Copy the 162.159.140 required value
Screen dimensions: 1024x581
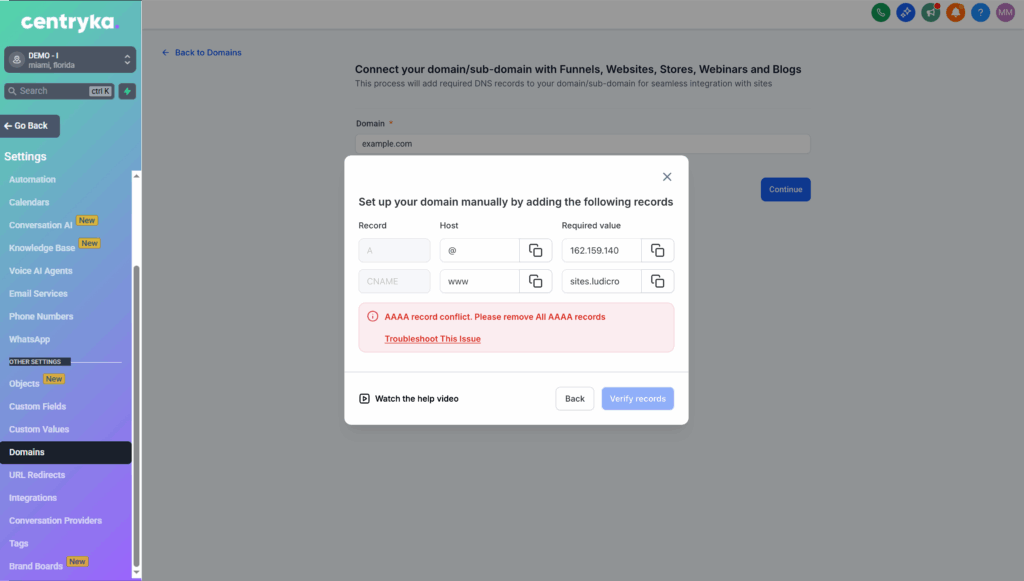point(658,251)
